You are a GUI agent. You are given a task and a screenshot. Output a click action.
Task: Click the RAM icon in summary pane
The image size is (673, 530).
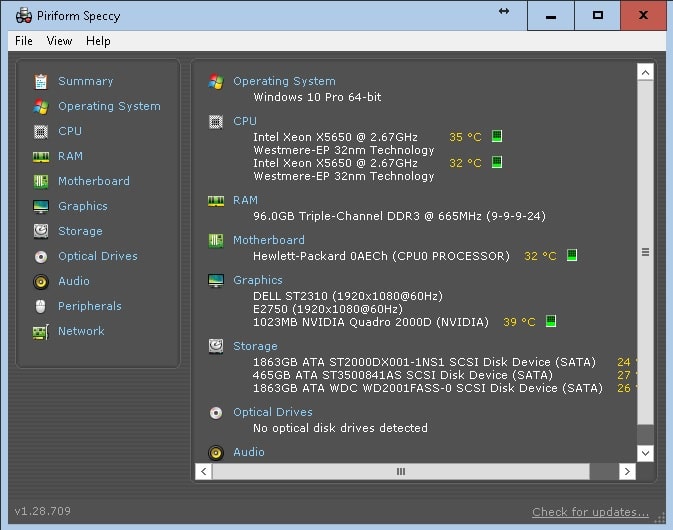pyautogui.click(x=216, y=200)
